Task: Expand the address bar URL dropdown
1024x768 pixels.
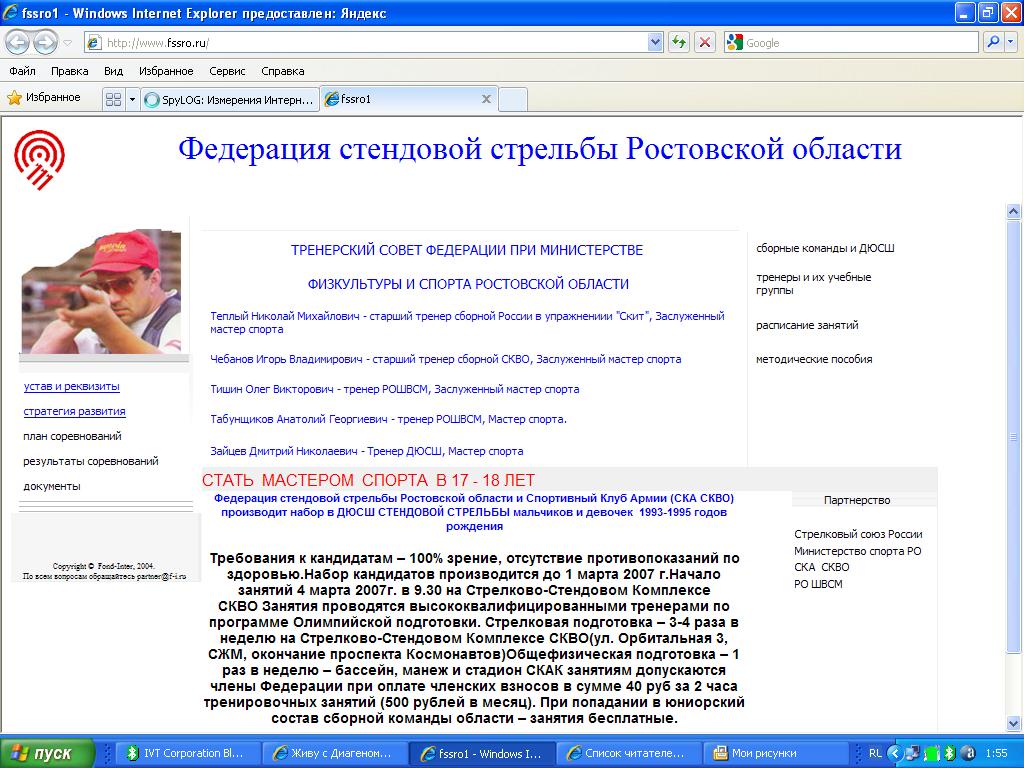Action: pos(656,42)
